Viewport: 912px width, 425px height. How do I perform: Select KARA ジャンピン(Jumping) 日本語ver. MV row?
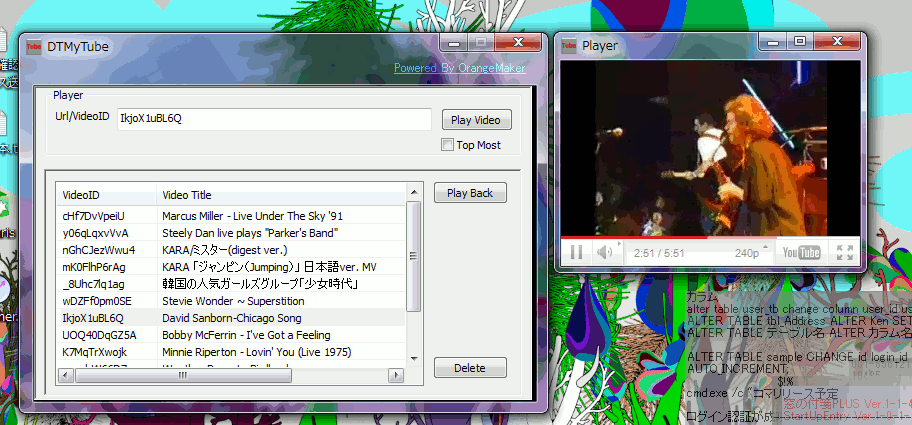231,267
